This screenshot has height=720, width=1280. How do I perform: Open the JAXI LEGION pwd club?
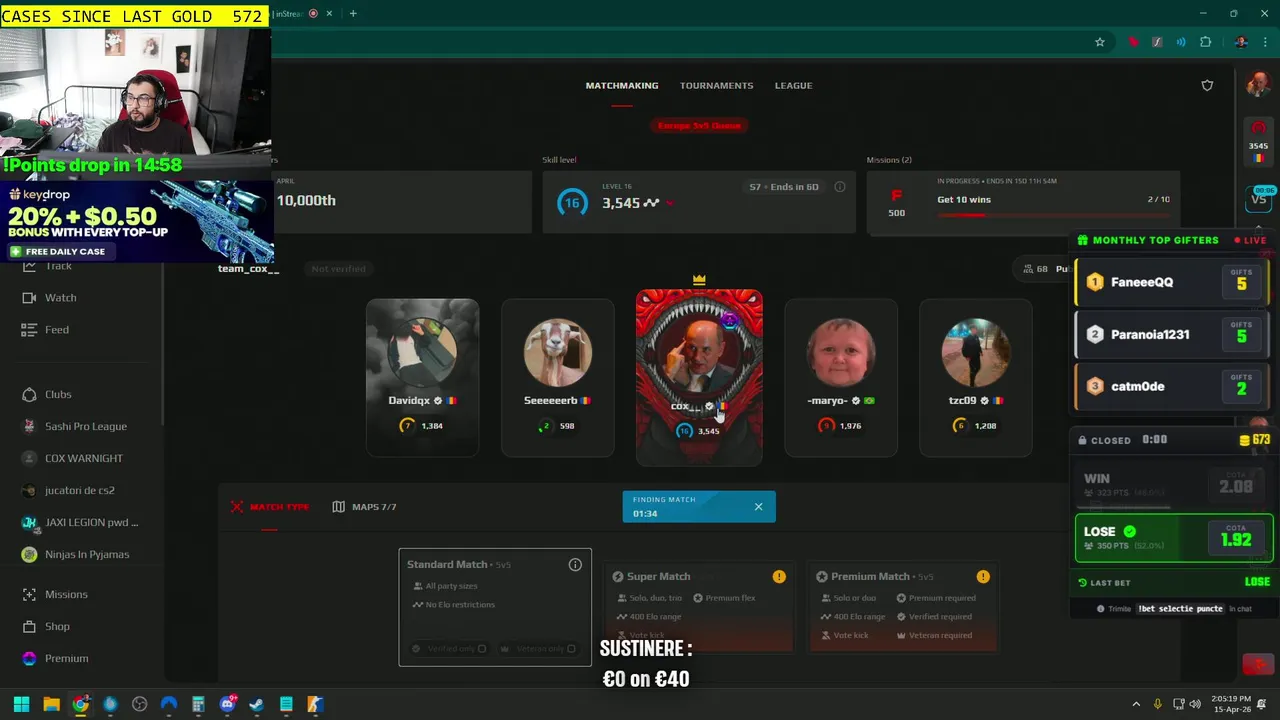click(92, 522)
